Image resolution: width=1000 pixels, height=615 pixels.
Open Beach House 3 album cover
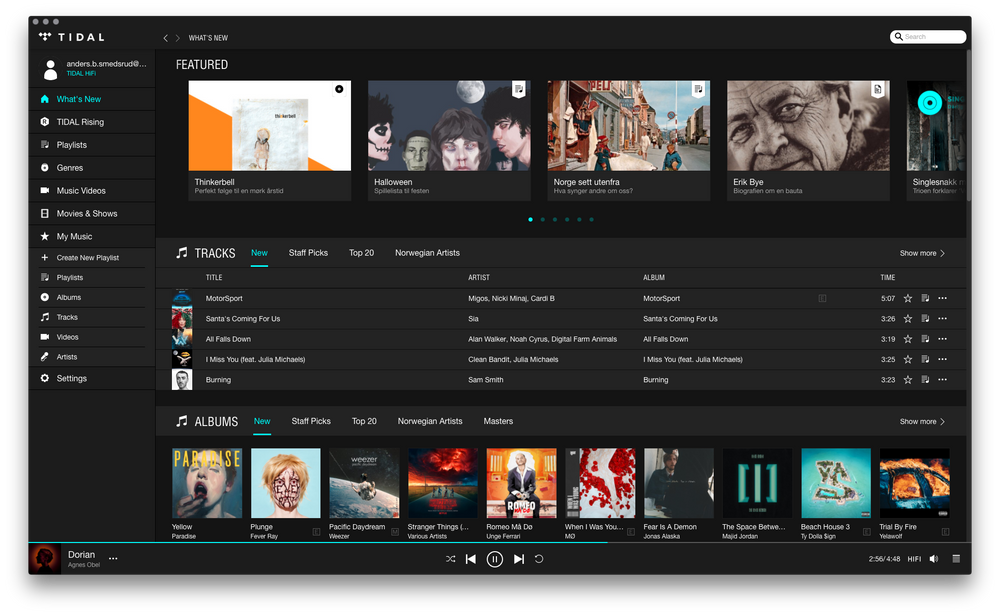point(836,483)
